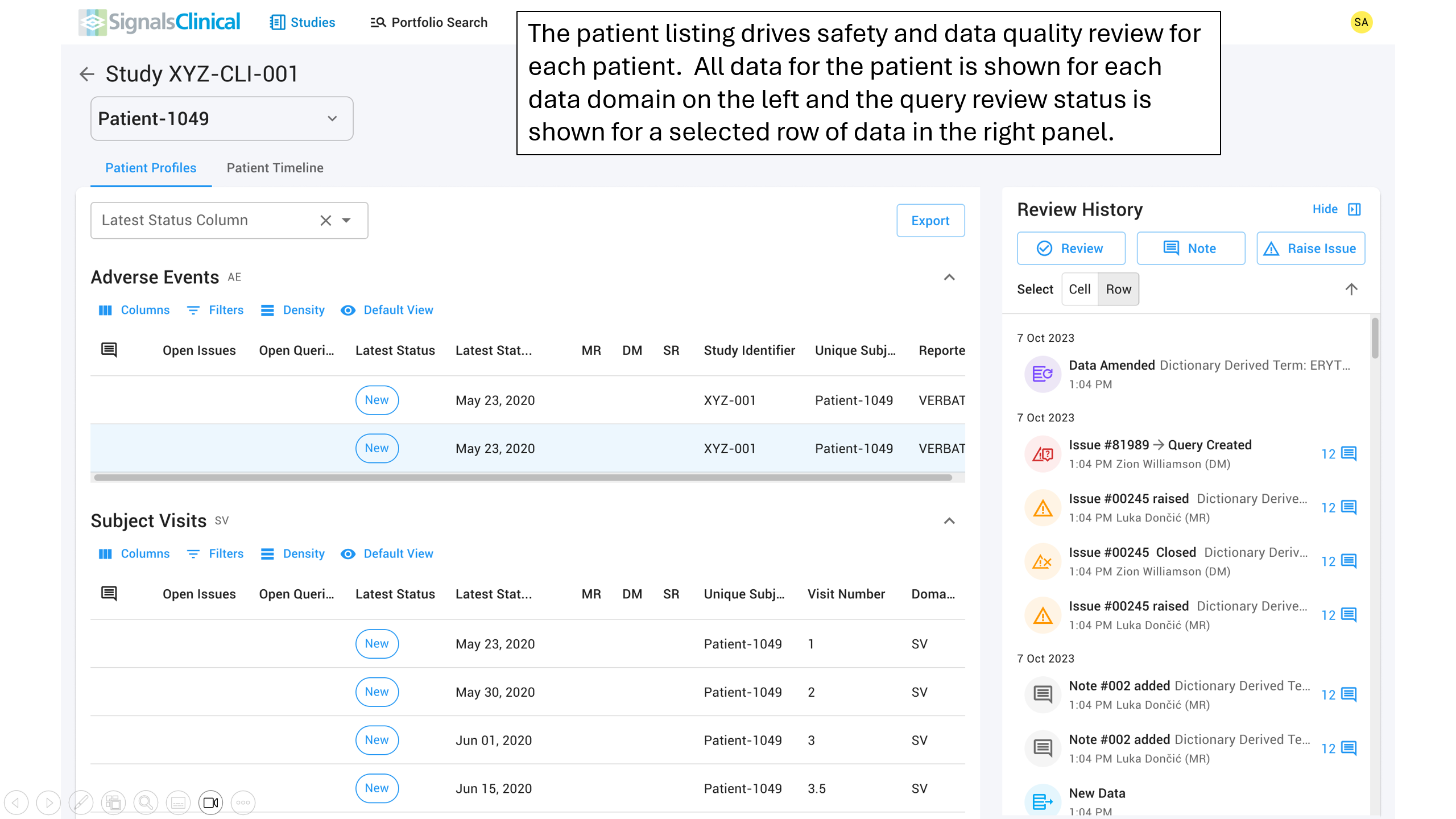This screenshot has height=819, width=1456.
Task: Select the Patient Profiles tab
Action: [x=150, y=168]
